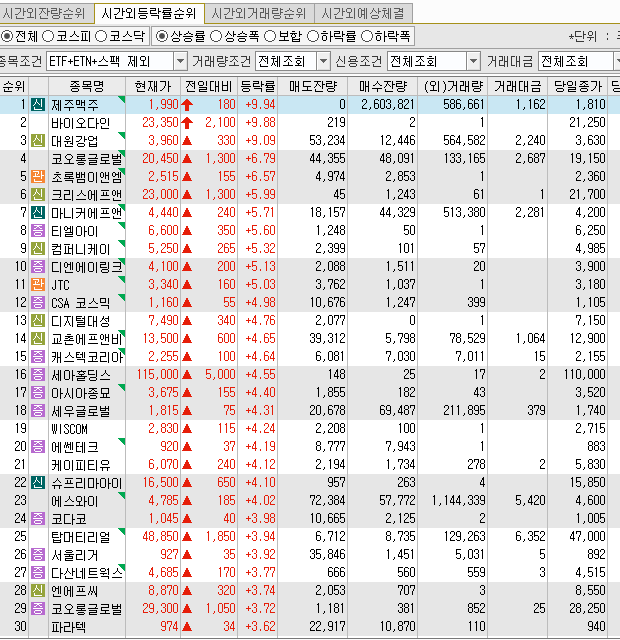Click the 신 badge icon beside 제주맥주
620x640 pixels.
tap(38, 105)
